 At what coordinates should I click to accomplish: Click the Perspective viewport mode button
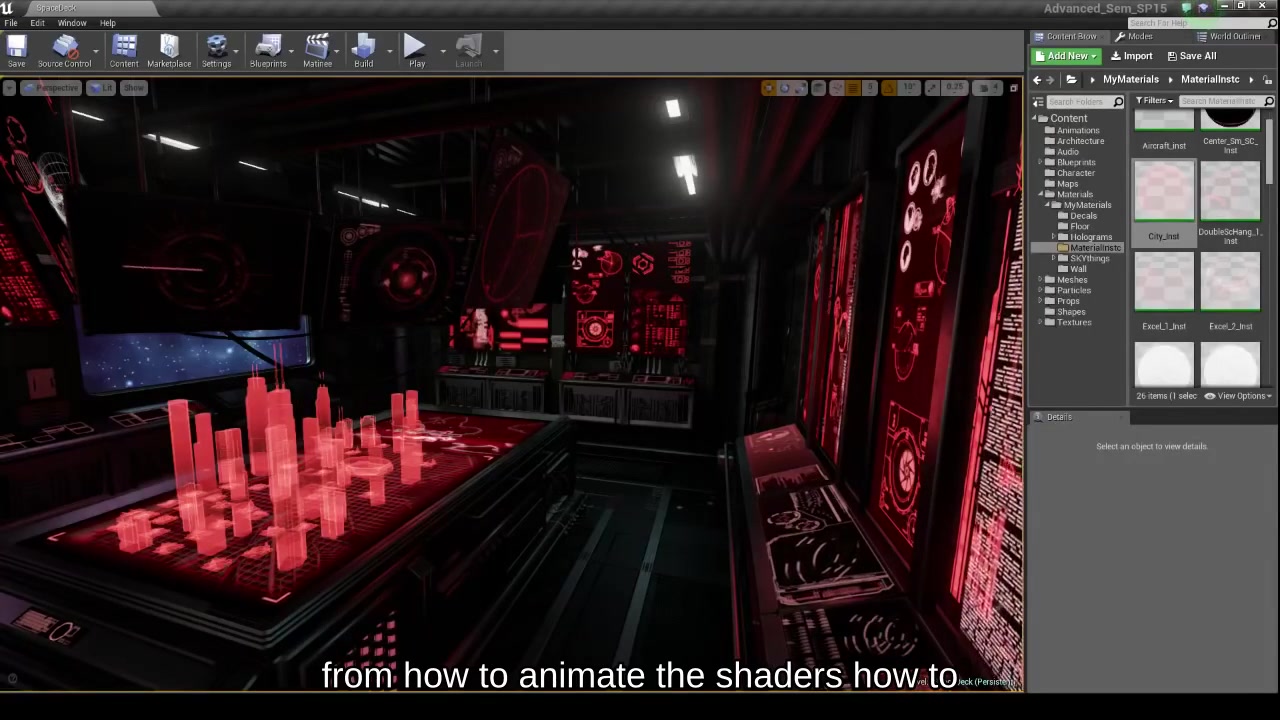51,88
